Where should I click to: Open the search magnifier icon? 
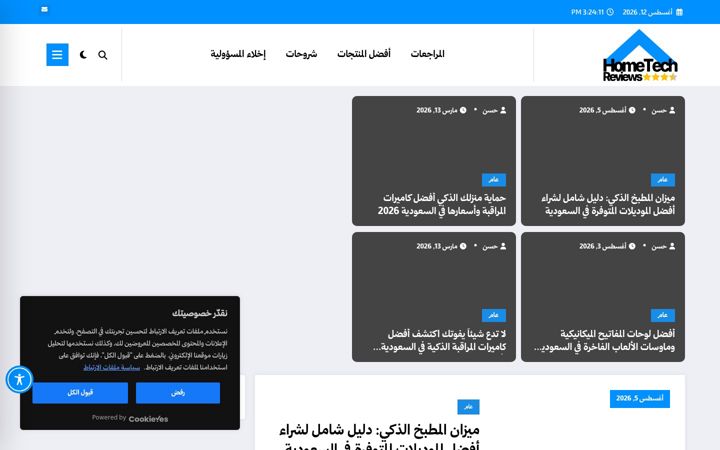coord(102,55)
